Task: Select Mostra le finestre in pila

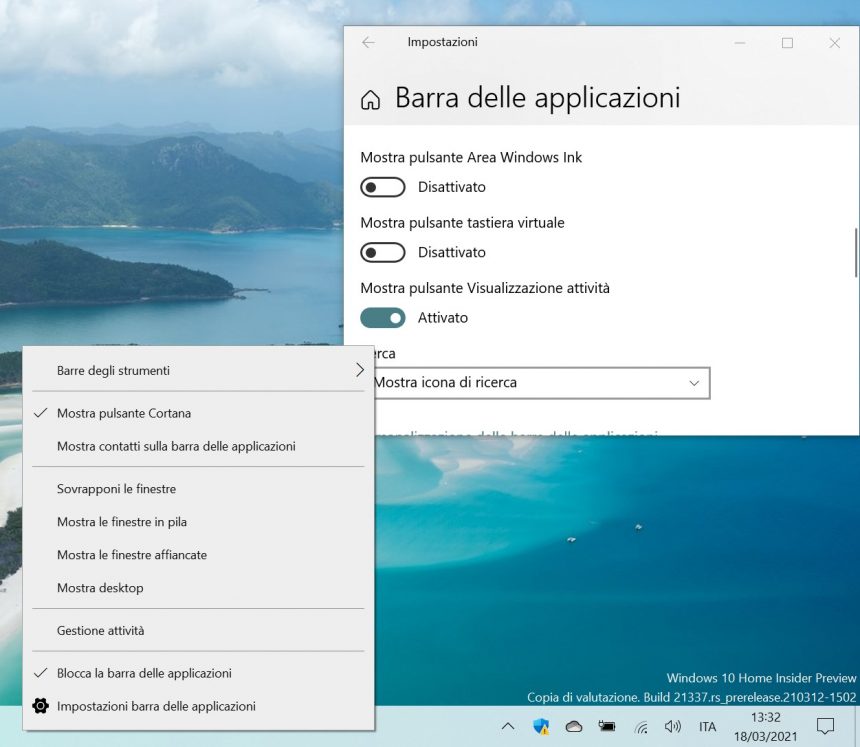Action: 199,522
